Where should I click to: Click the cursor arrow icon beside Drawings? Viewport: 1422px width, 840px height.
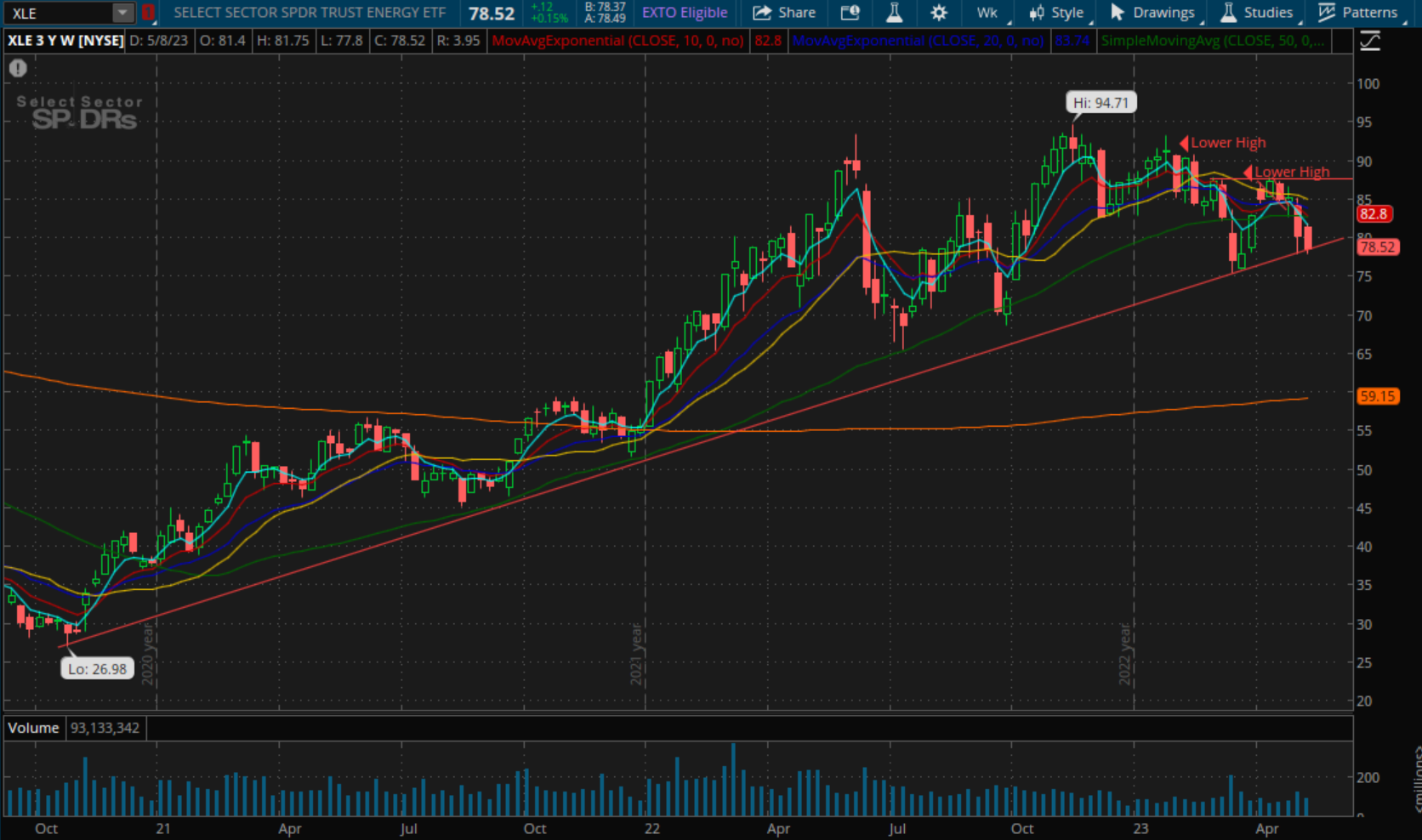click(x=1118, y=13)
